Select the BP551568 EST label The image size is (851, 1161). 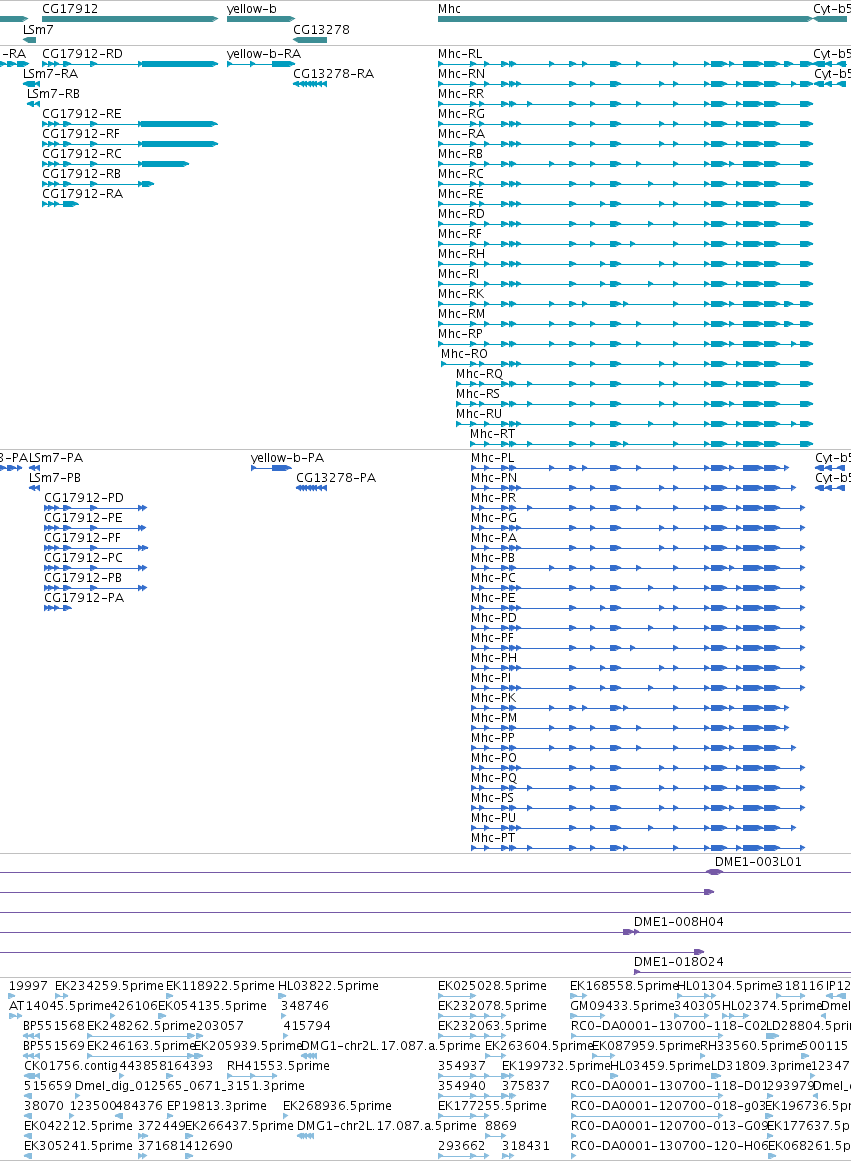pyautogui.click(x=54, y=1026)
